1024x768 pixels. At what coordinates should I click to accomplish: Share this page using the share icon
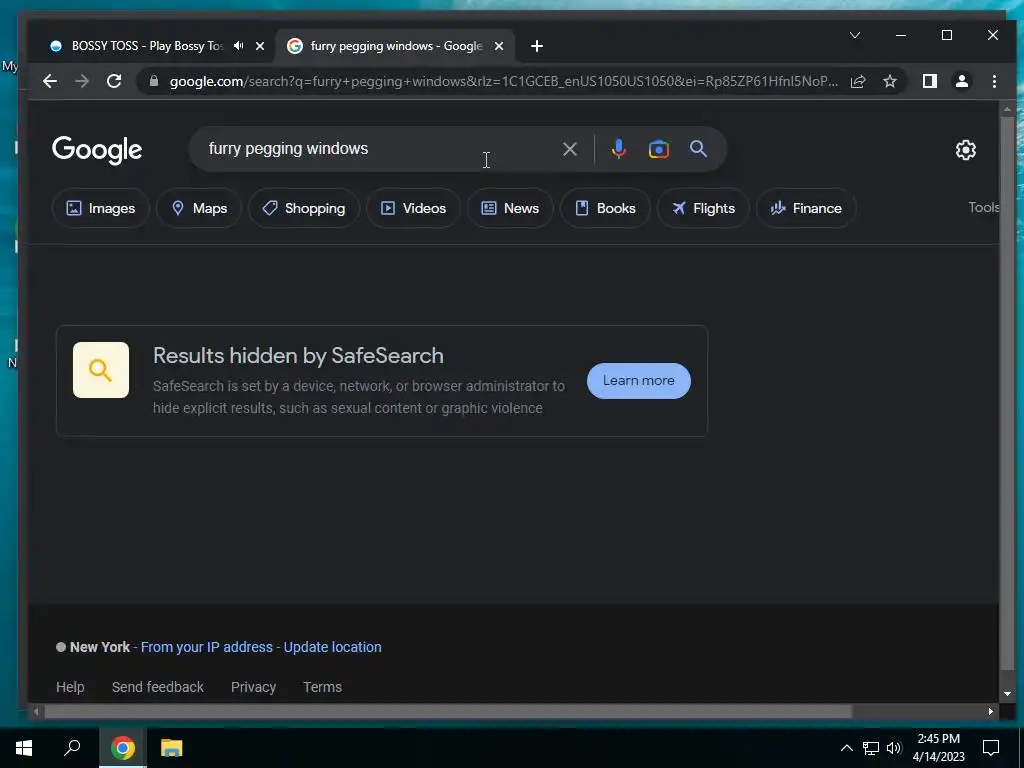(858, 81)
